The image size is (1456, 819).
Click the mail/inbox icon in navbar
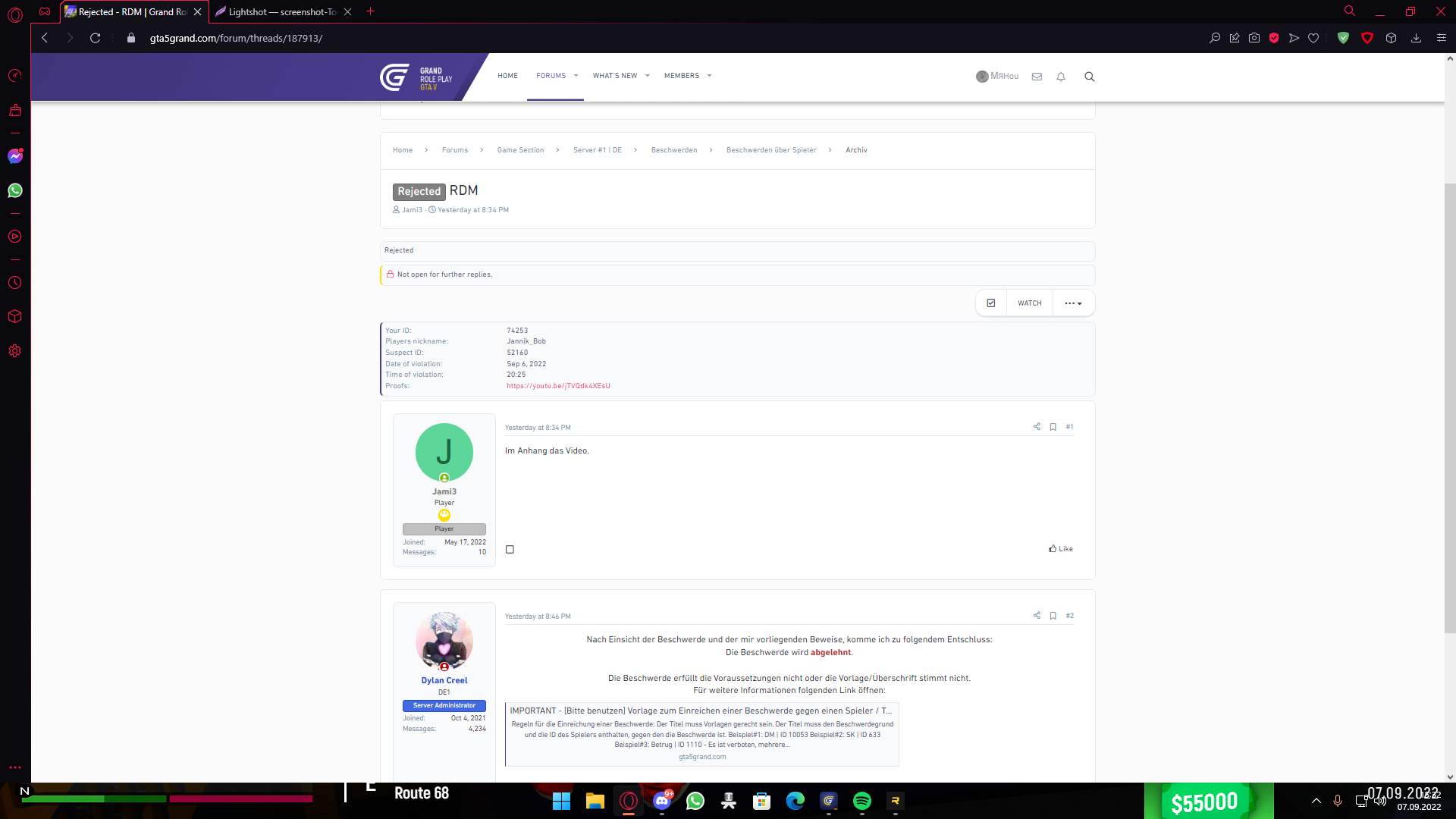pos(1037,76)
